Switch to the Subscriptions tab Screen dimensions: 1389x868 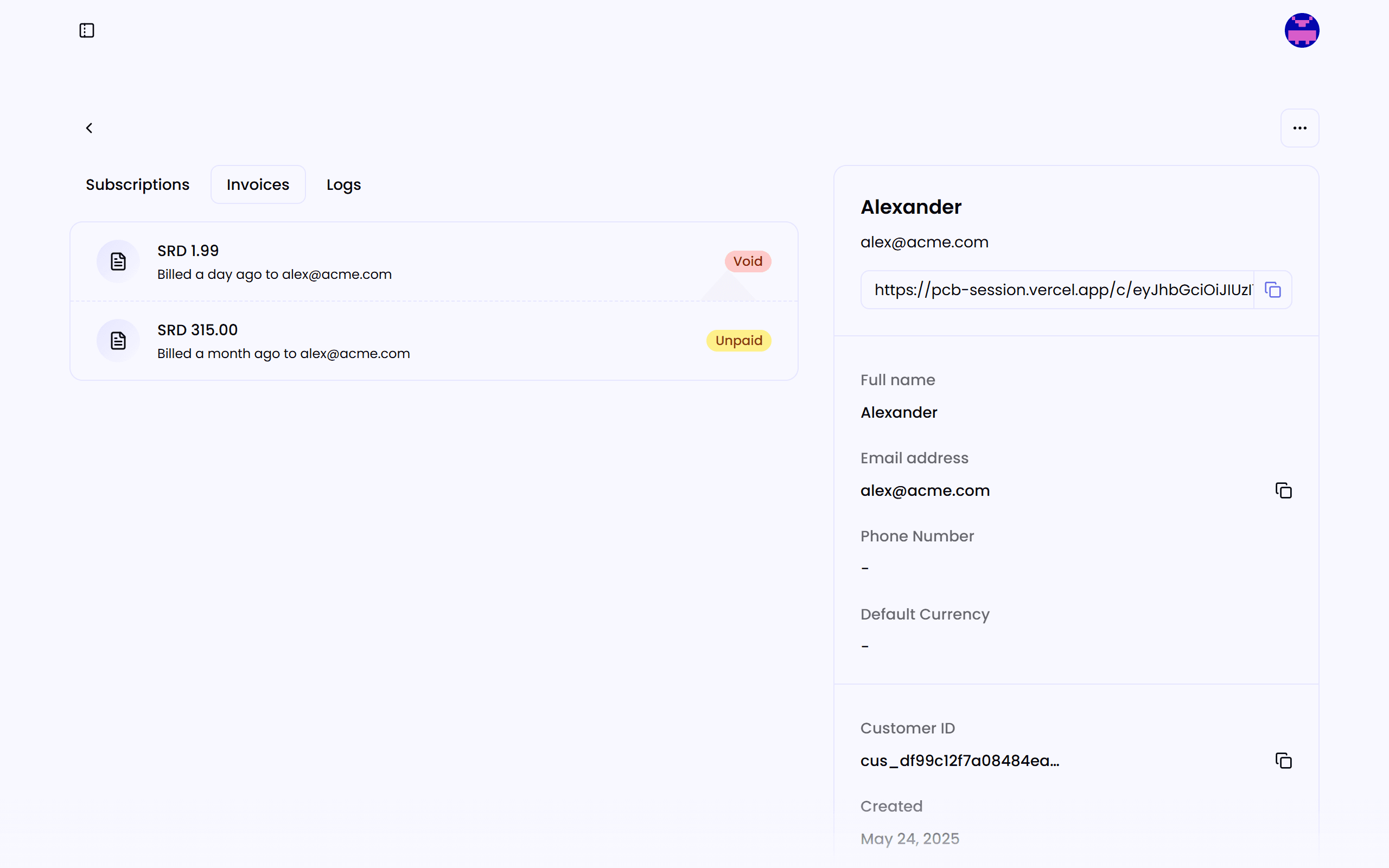click(x=137, y=185)
